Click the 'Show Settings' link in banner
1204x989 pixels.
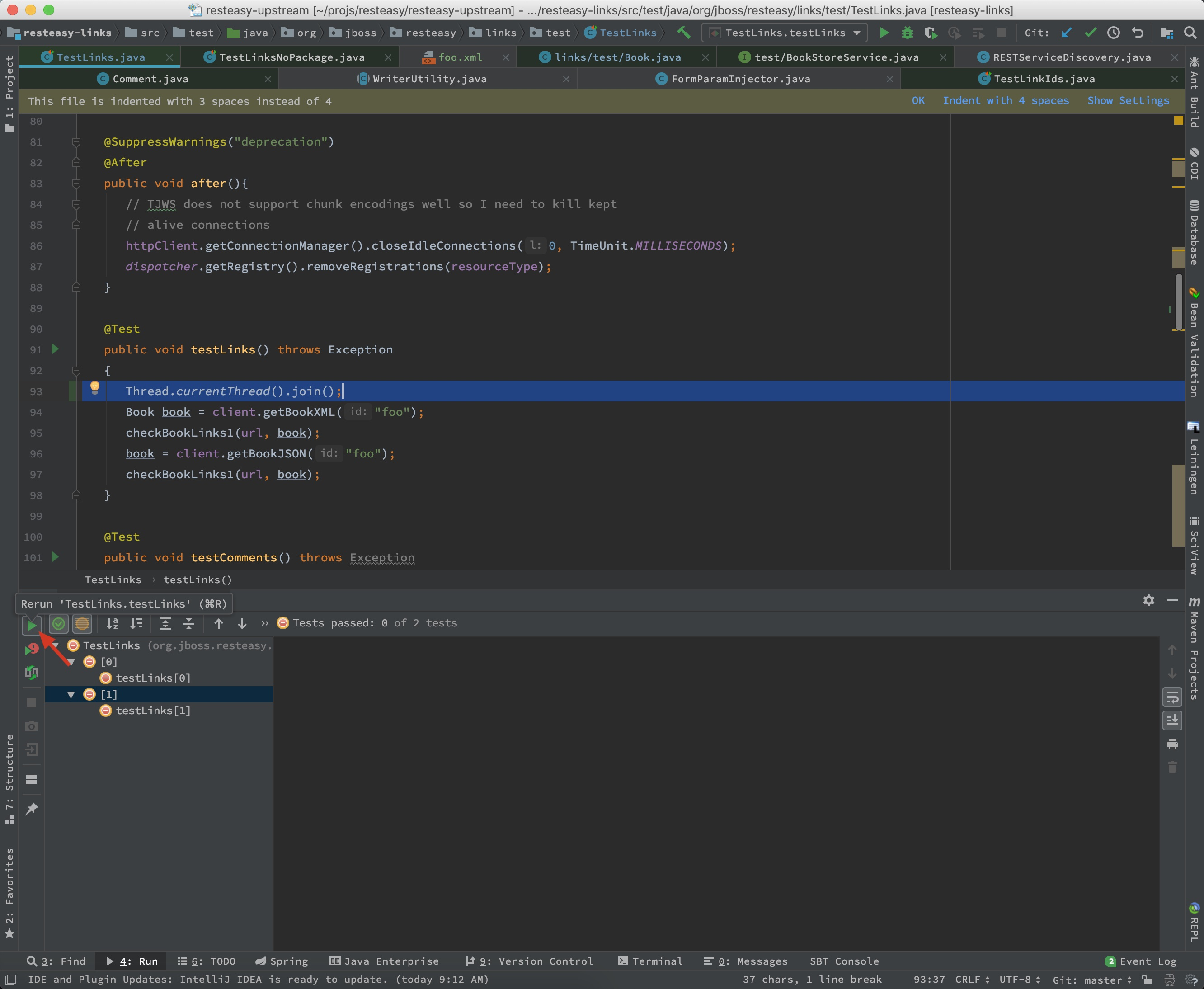click(1128, 100)
